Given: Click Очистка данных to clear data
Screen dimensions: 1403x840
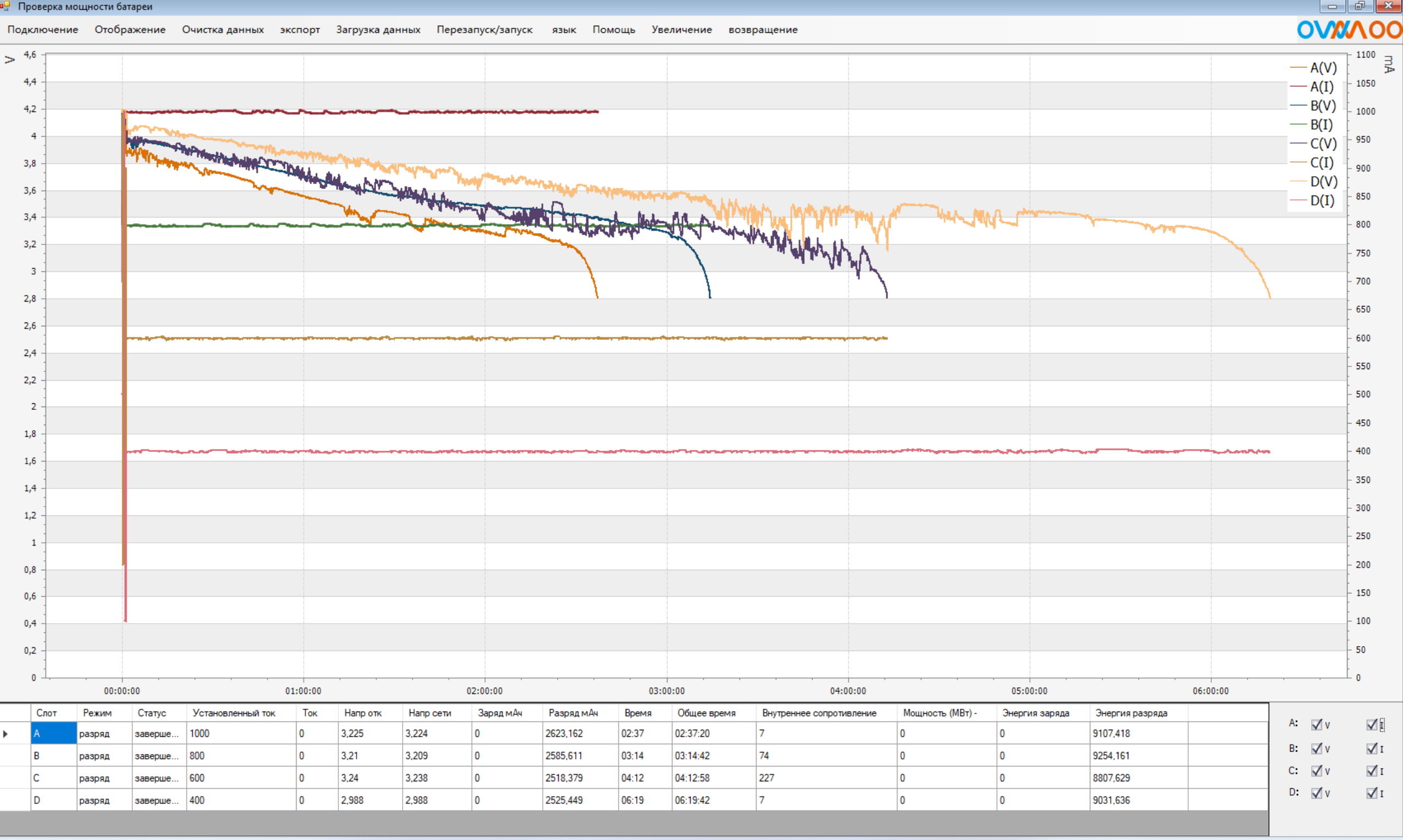Looking at the screenshot, I should 222,30.
